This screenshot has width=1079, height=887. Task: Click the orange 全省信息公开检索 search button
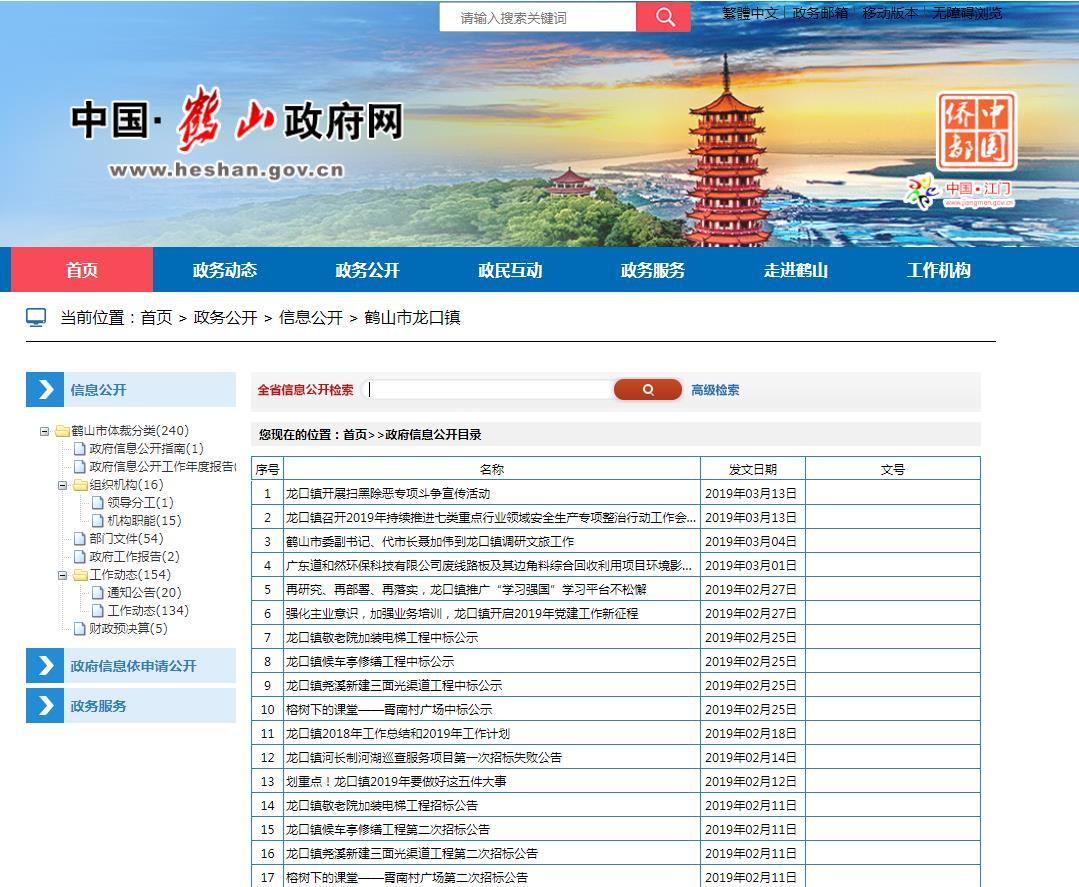(647, 390)
